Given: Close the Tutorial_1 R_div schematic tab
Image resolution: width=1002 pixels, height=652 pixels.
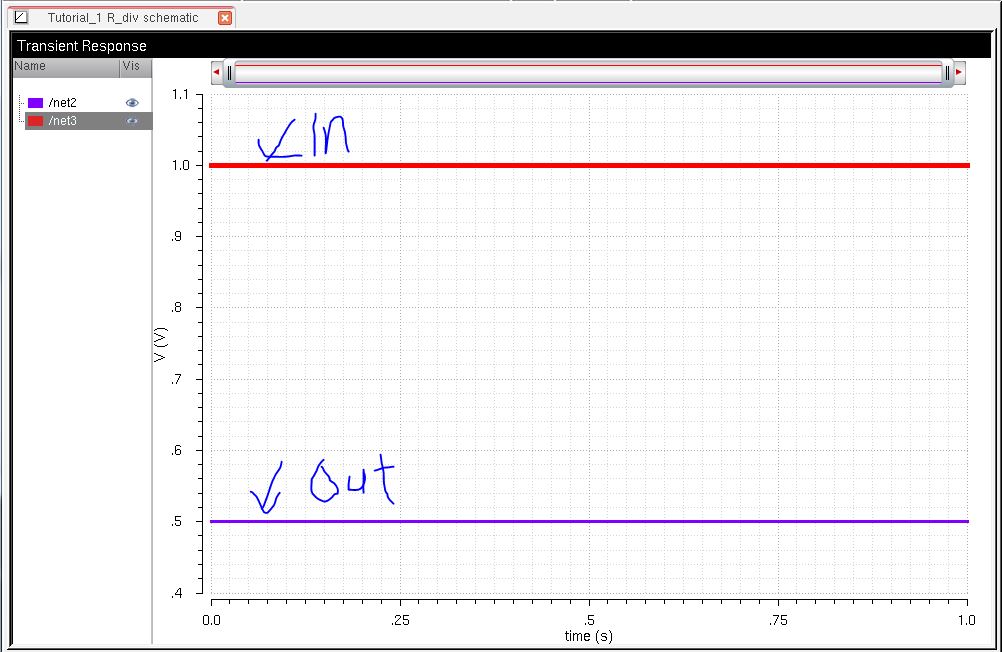Looking at the screenshot, I should (225, 18).
